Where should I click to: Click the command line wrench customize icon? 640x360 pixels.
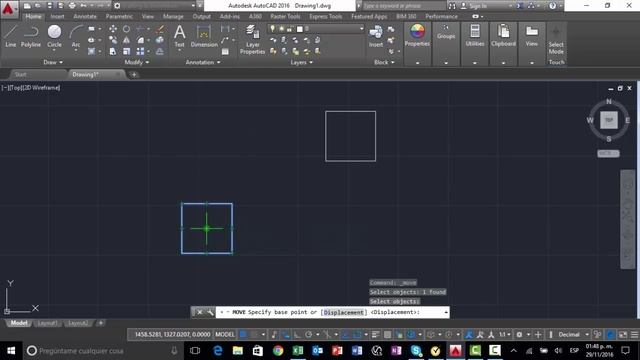[210, 312]
